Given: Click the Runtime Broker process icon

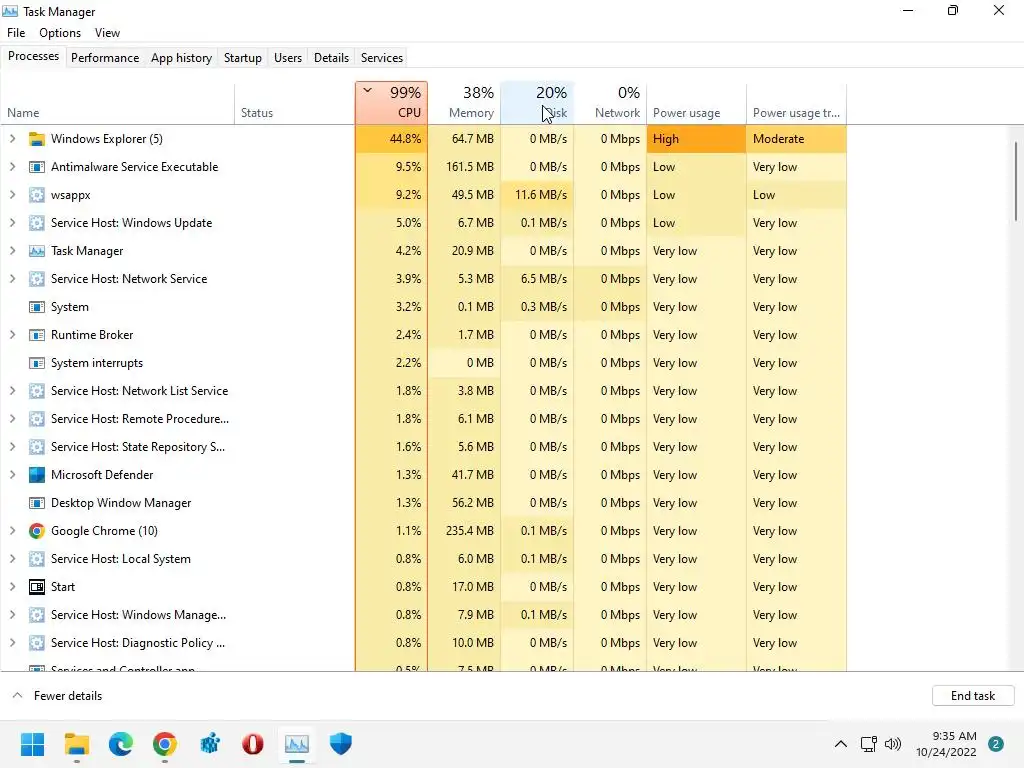Looking at the screenshot, I should coord(37,335).
